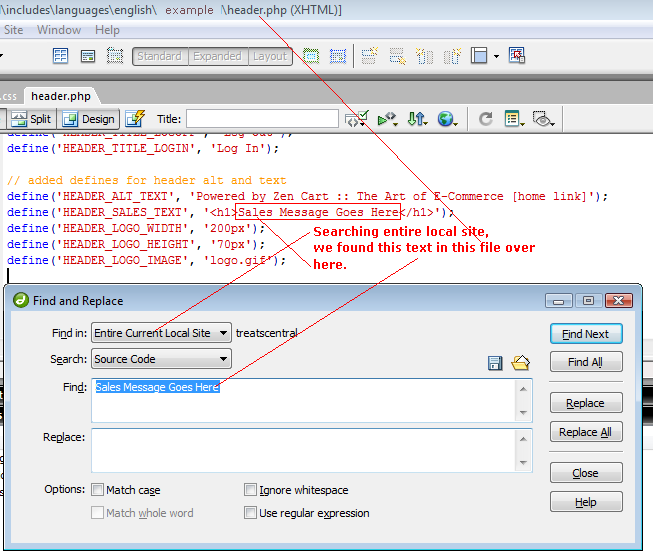653x557 pixels.
Task: Click the Insert Column to the Left icon
Action: click(x=424, y=56)
